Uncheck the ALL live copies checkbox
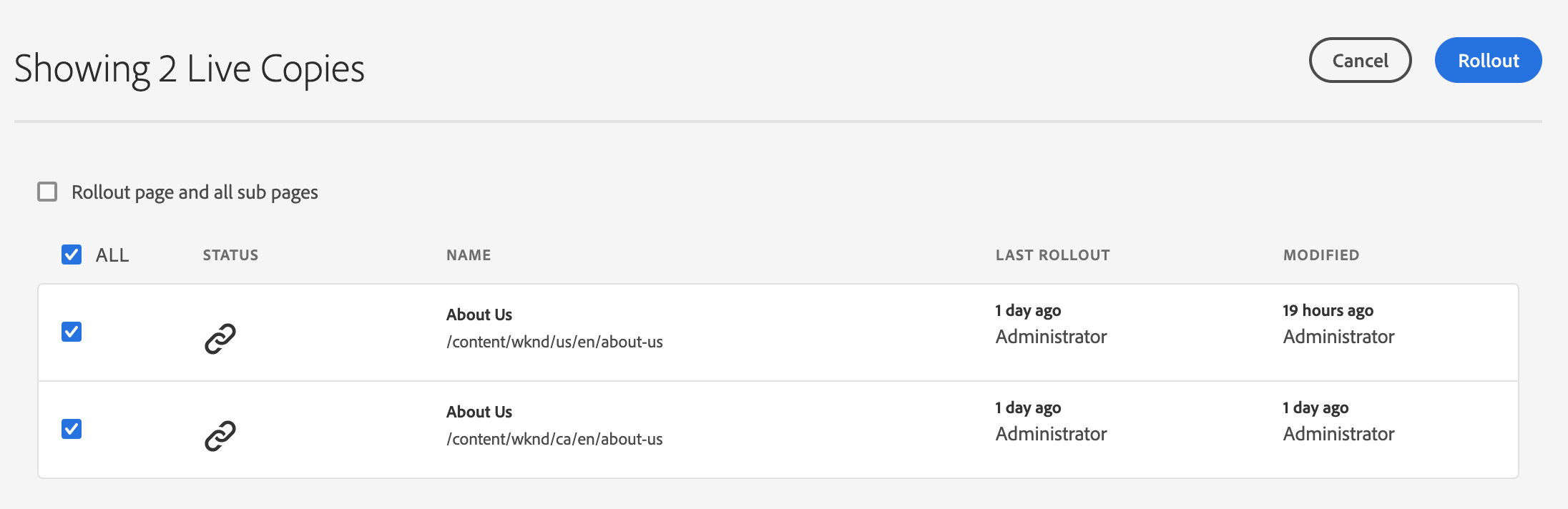This screenshot has width=1568, height=509. click(72, 254)
